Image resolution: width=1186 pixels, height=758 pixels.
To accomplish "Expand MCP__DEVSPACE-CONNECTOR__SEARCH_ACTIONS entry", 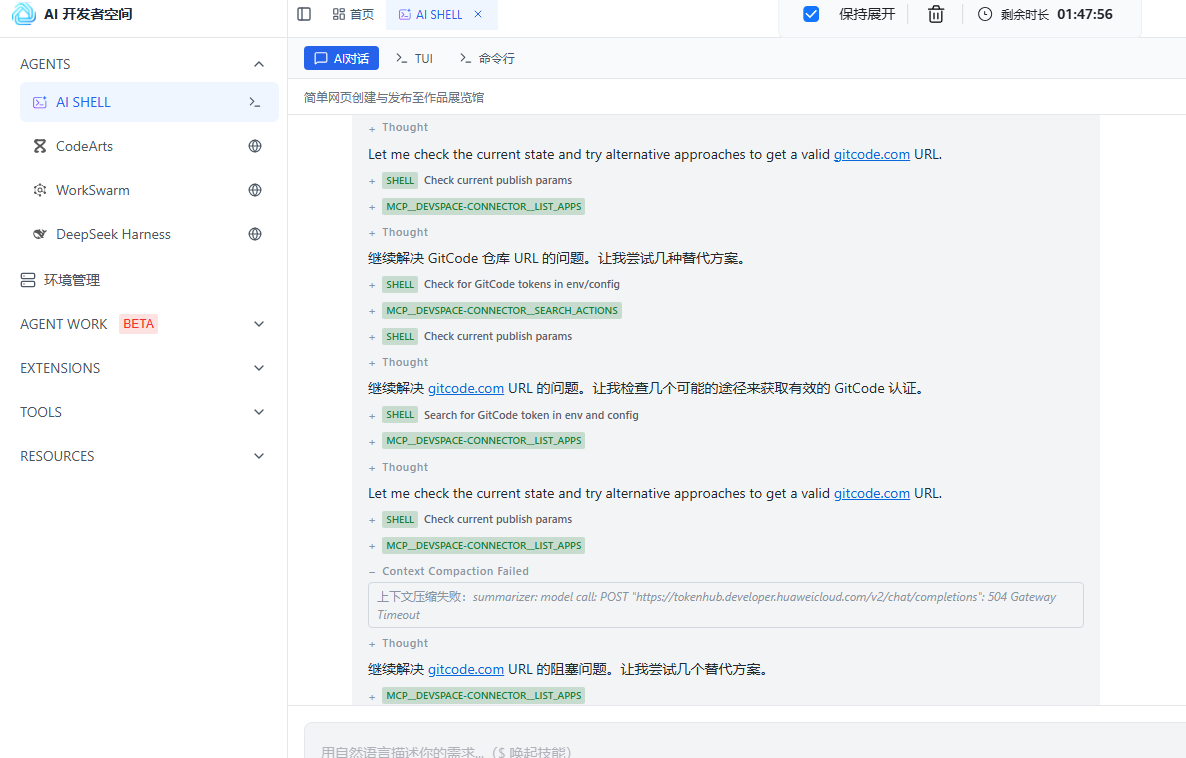I will point(371,311).
